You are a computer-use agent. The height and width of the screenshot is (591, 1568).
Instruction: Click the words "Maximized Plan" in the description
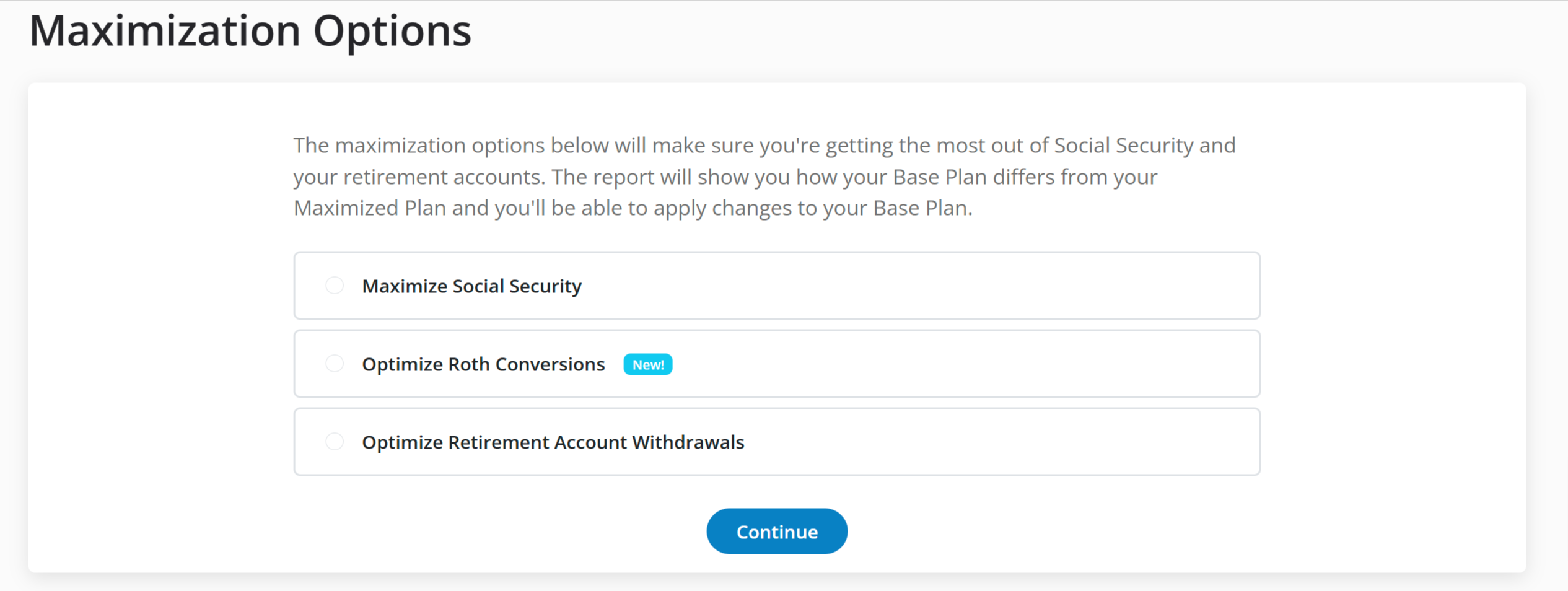point(370,208)
